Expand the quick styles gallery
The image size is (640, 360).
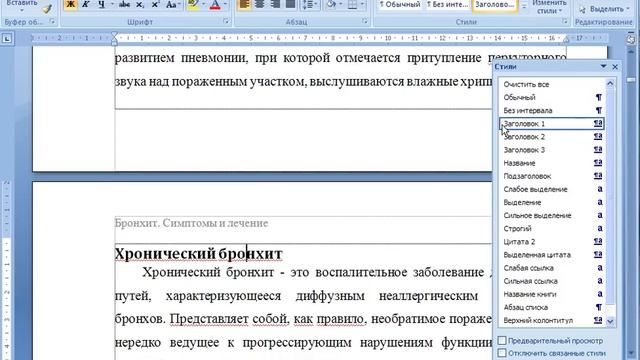point(524,7)
